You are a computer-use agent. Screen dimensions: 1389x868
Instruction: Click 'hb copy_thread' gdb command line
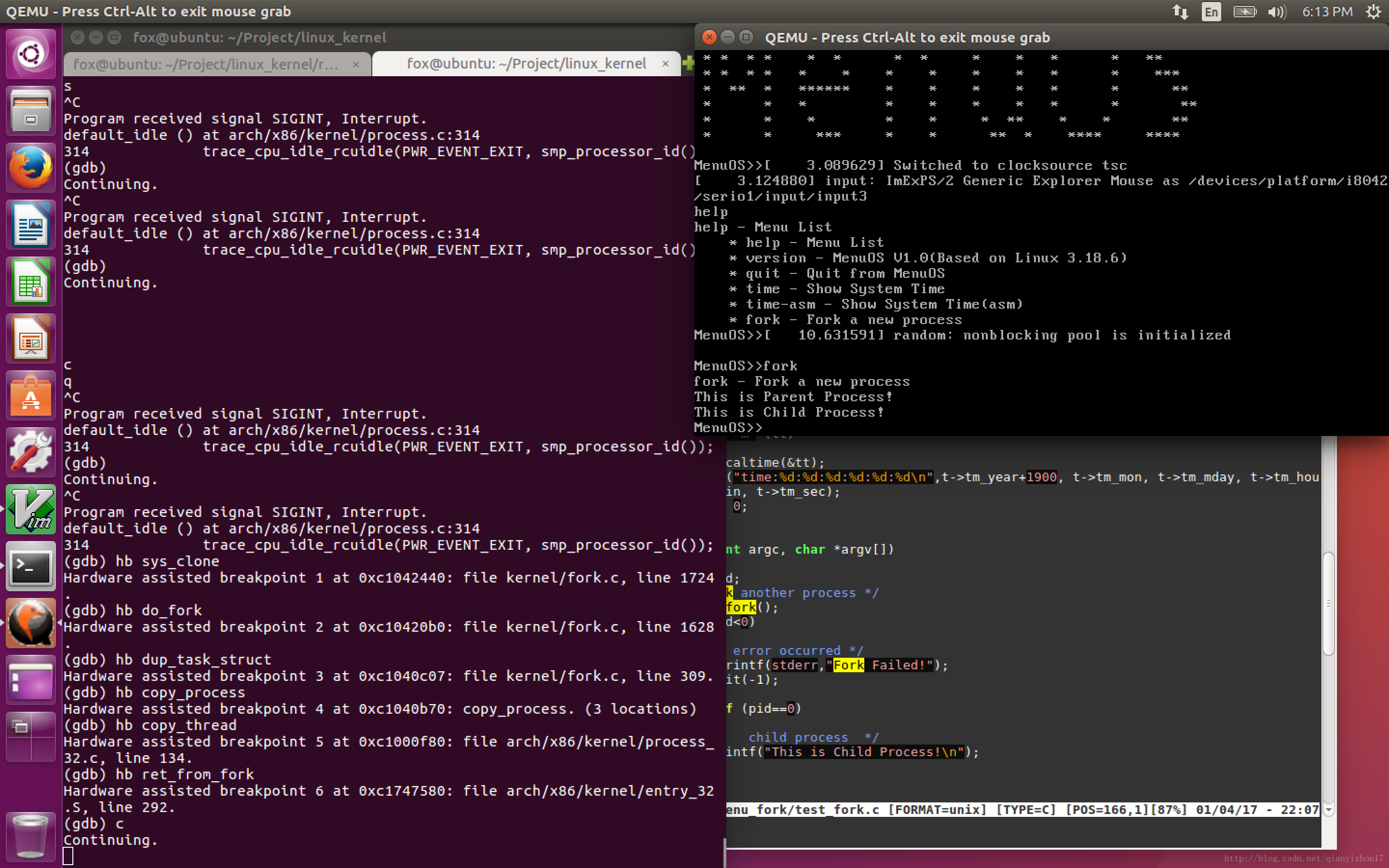[150, 725]
